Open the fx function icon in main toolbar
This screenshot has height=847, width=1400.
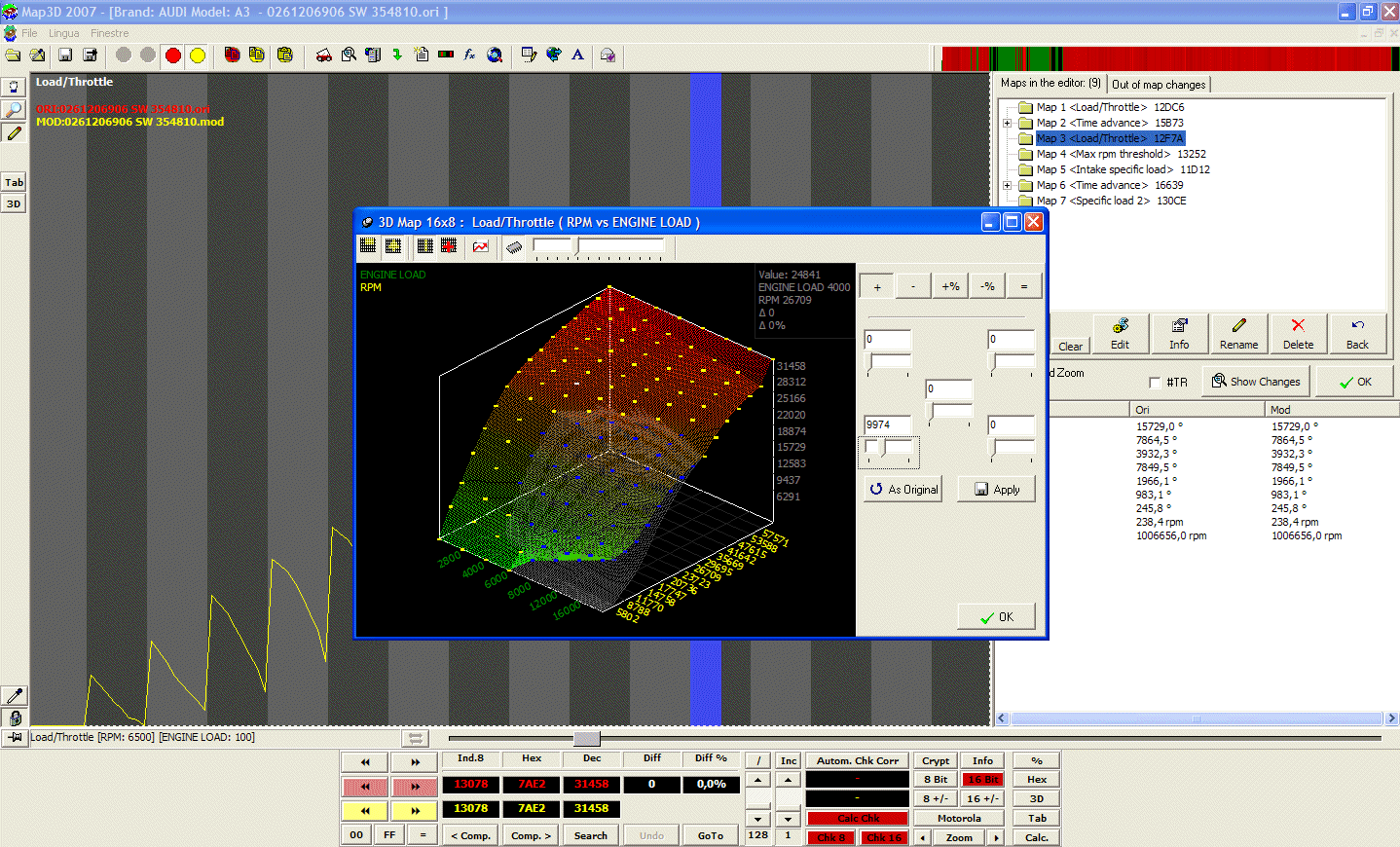coord(469,55)
